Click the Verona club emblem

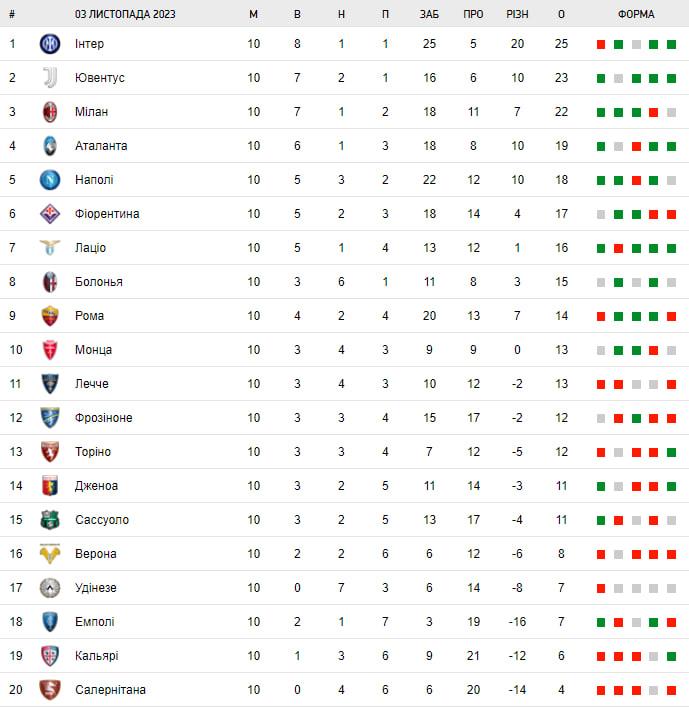tap(50, 554)
